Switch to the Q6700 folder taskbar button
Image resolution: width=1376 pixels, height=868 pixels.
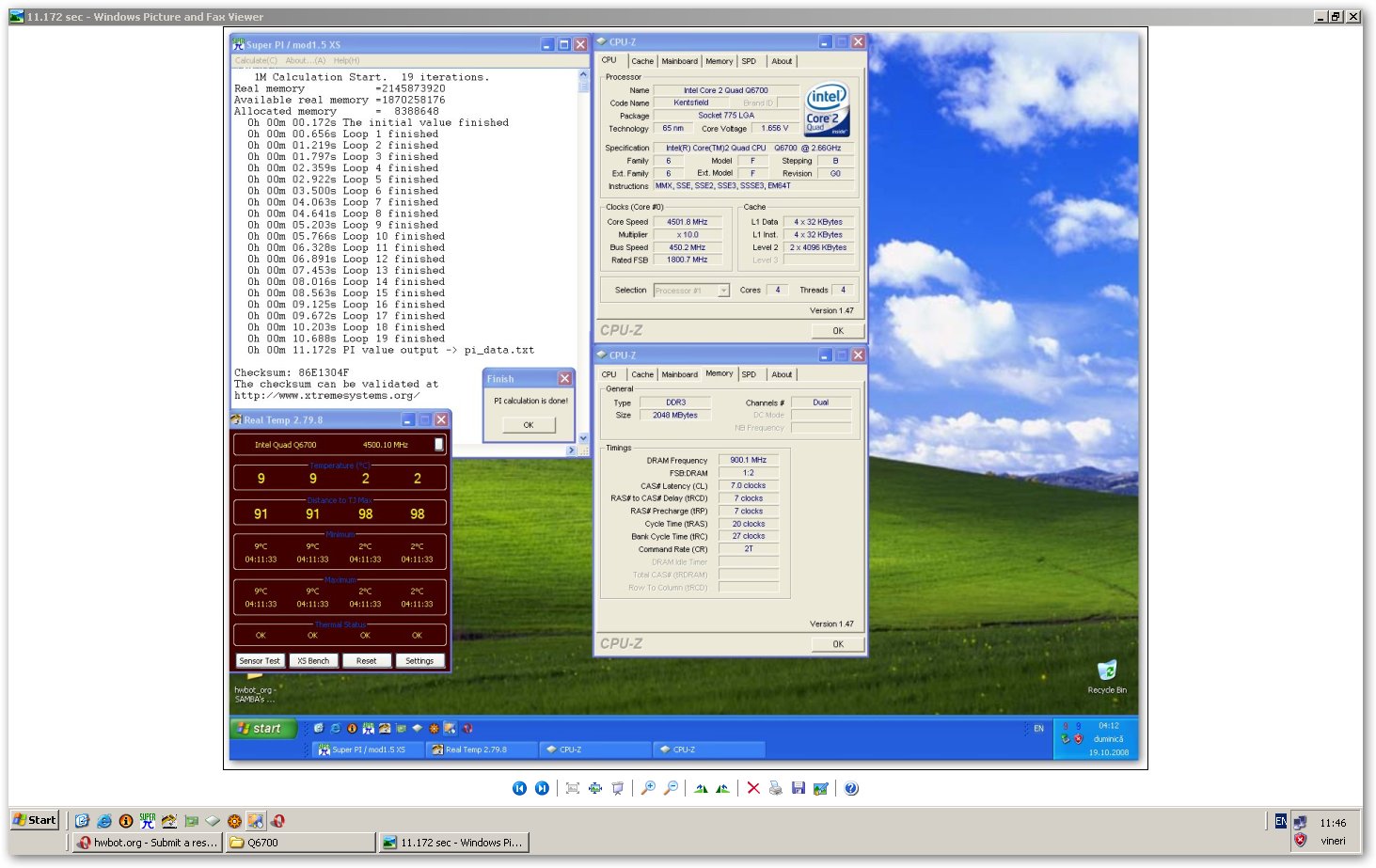[300, 843]
